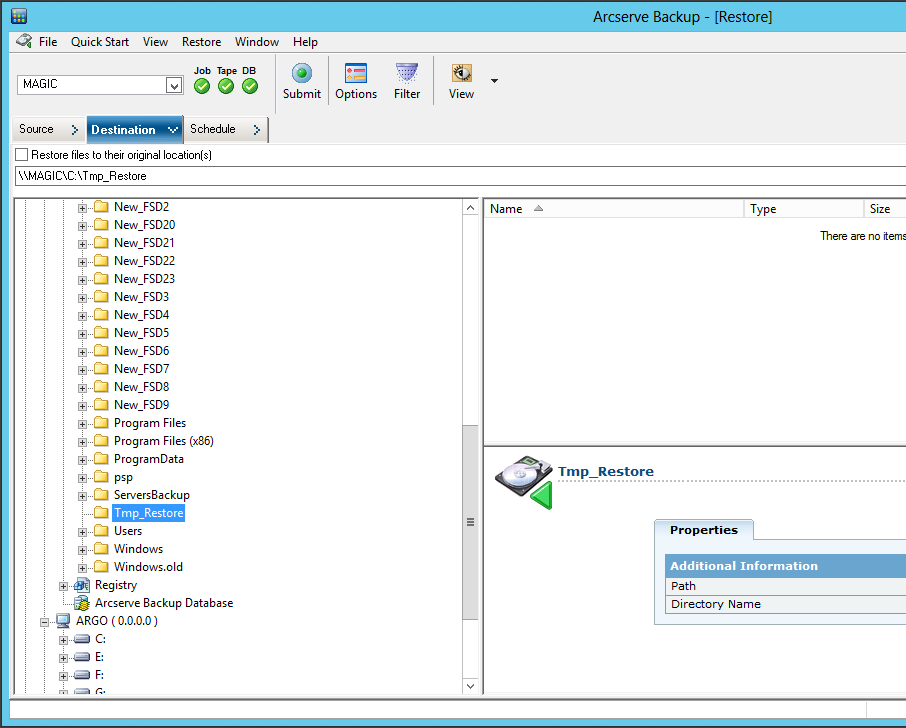This screenshot has height=728, width=906.
Task: Click the destination path input field
Action: click(460, 176)
